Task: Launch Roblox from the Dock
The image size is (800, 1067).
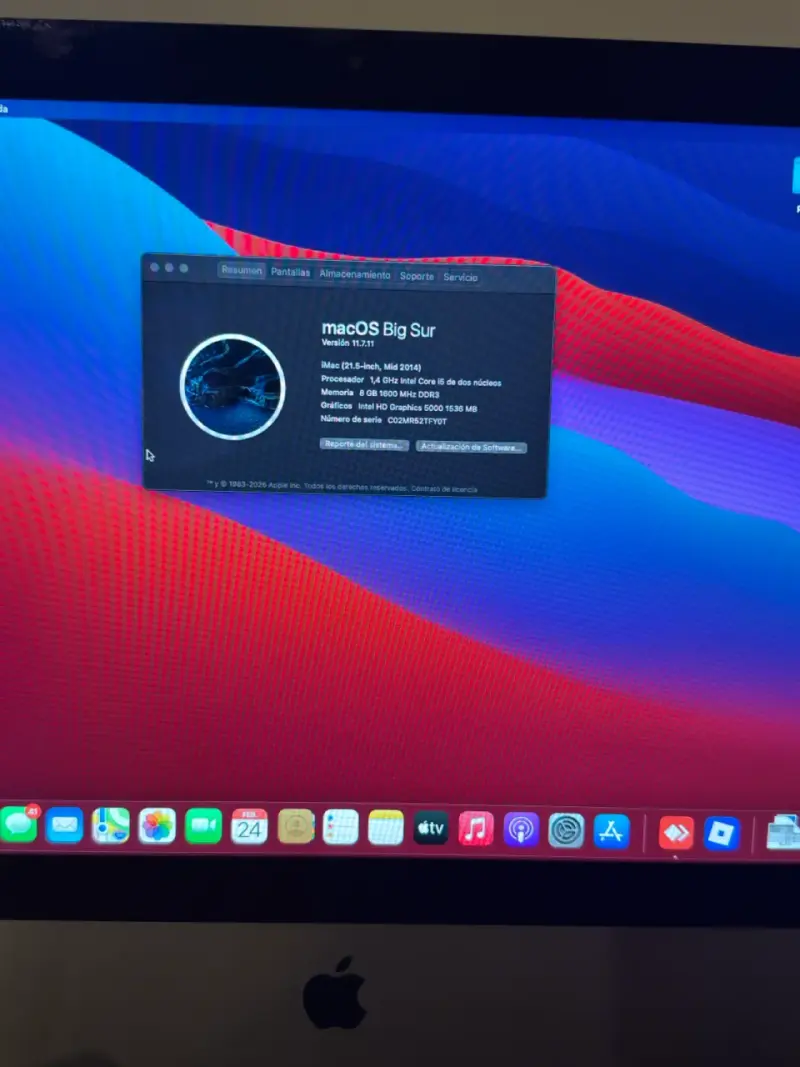Action: tap(722, 834)
